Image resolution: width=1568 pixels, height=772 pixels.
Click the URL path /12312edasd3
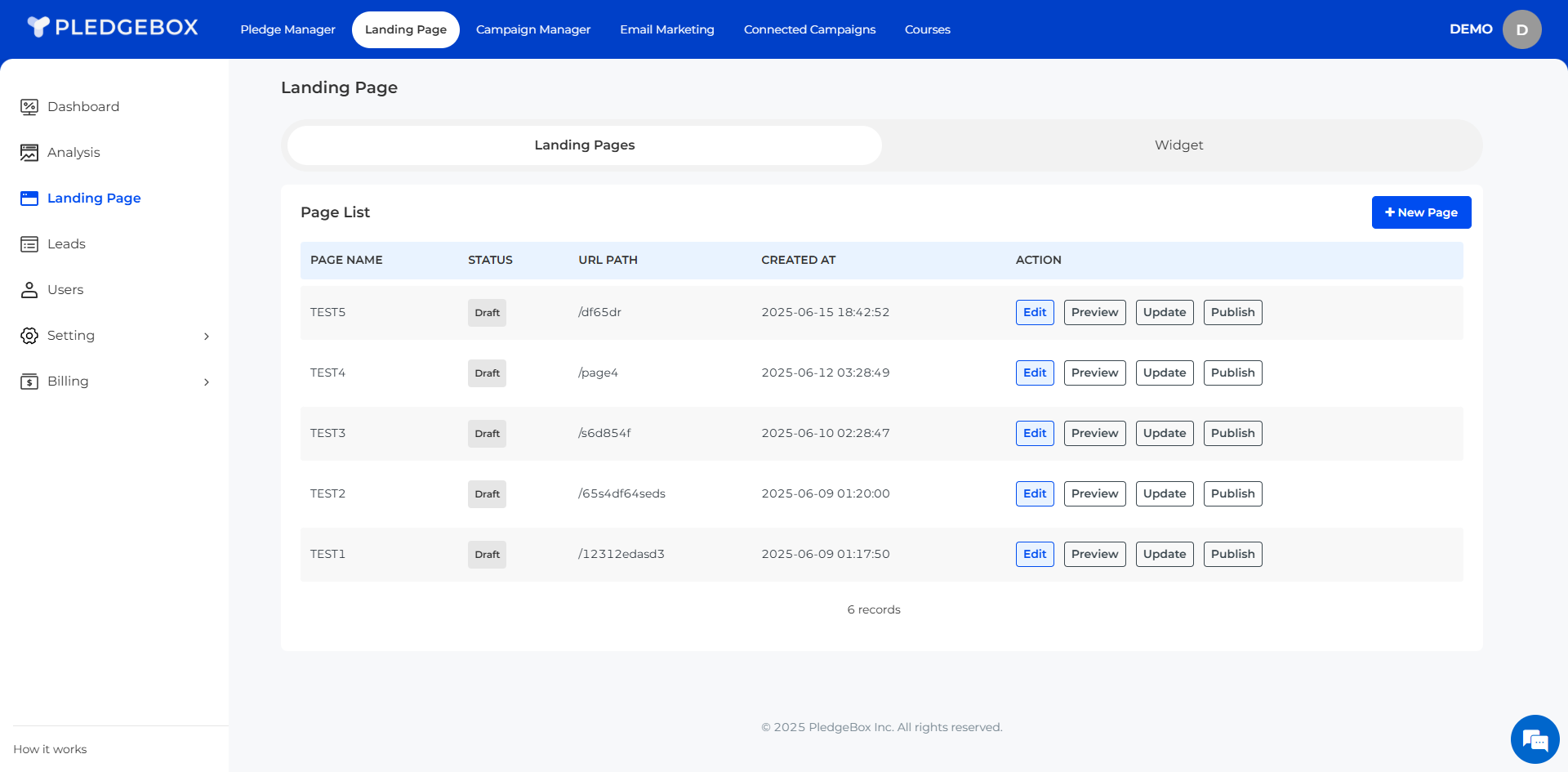pos(621,554)
